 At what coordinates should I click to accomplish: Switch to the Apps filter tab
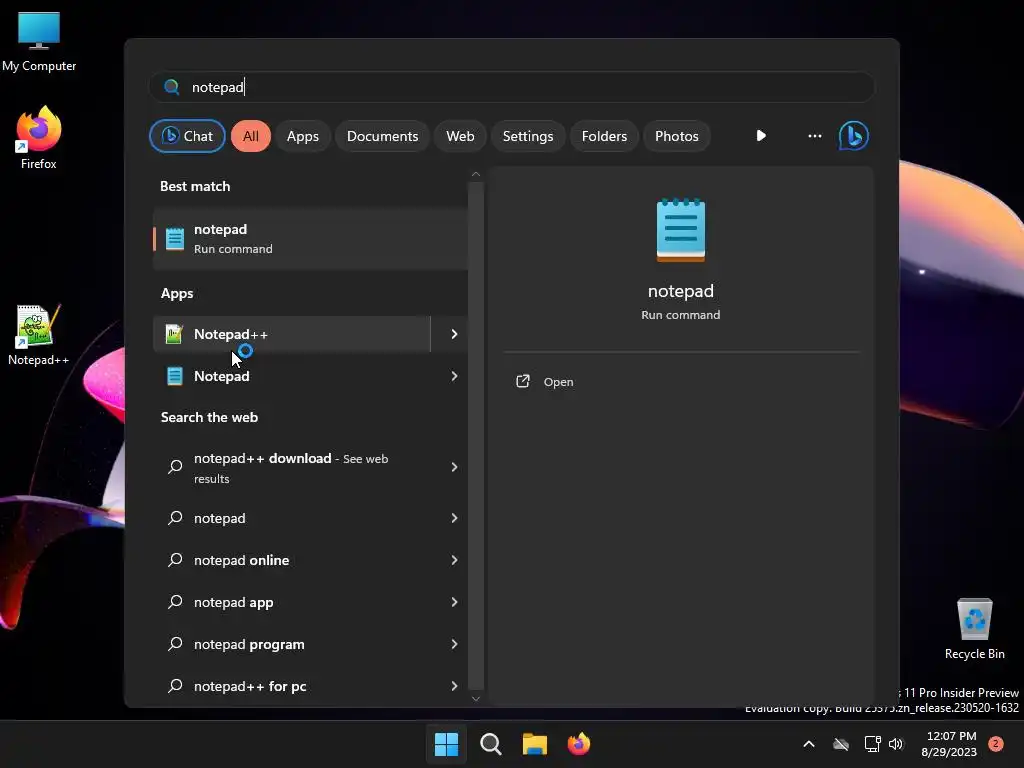[x=302, y=136]
